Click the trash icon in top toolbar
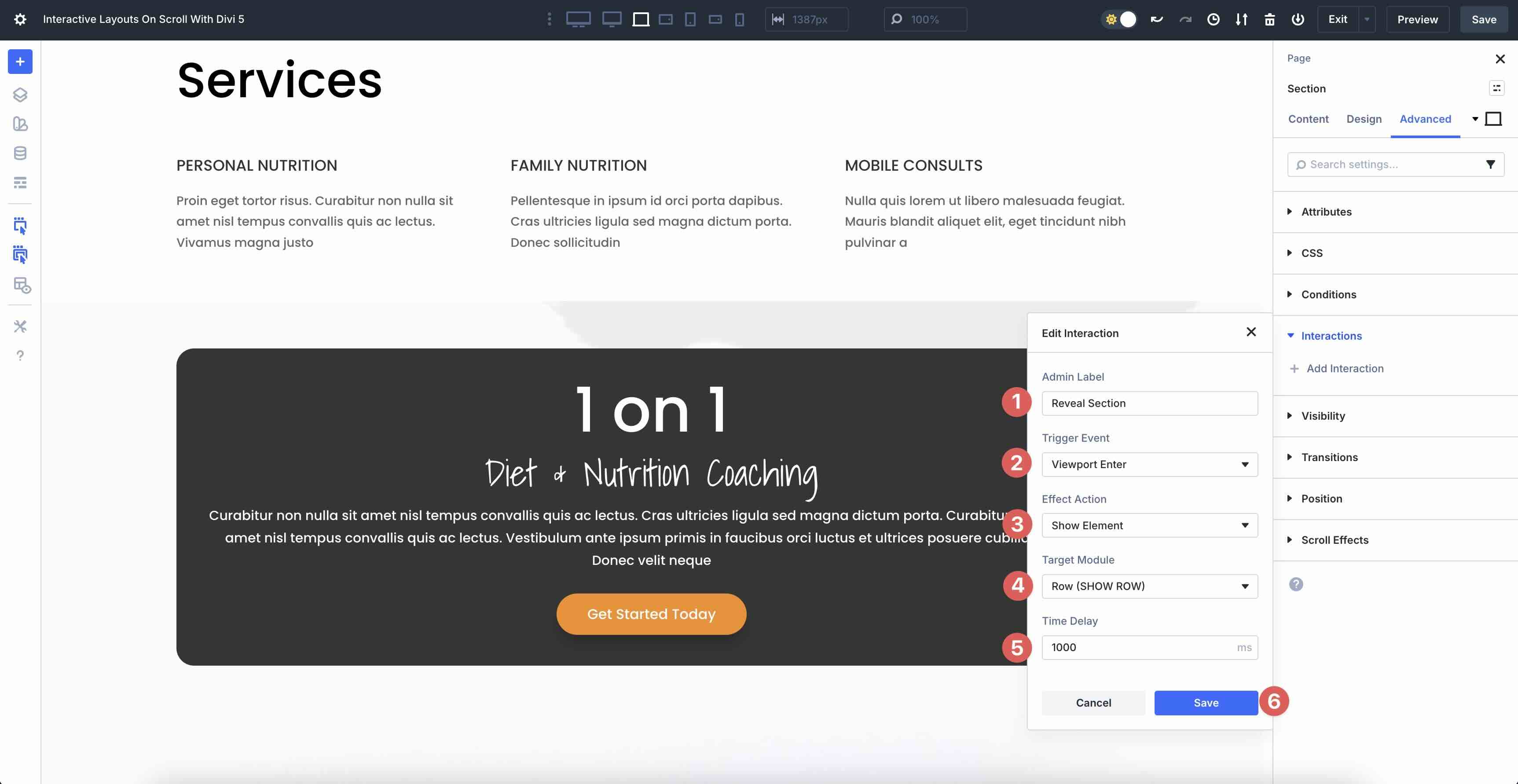 (1269, 19)
